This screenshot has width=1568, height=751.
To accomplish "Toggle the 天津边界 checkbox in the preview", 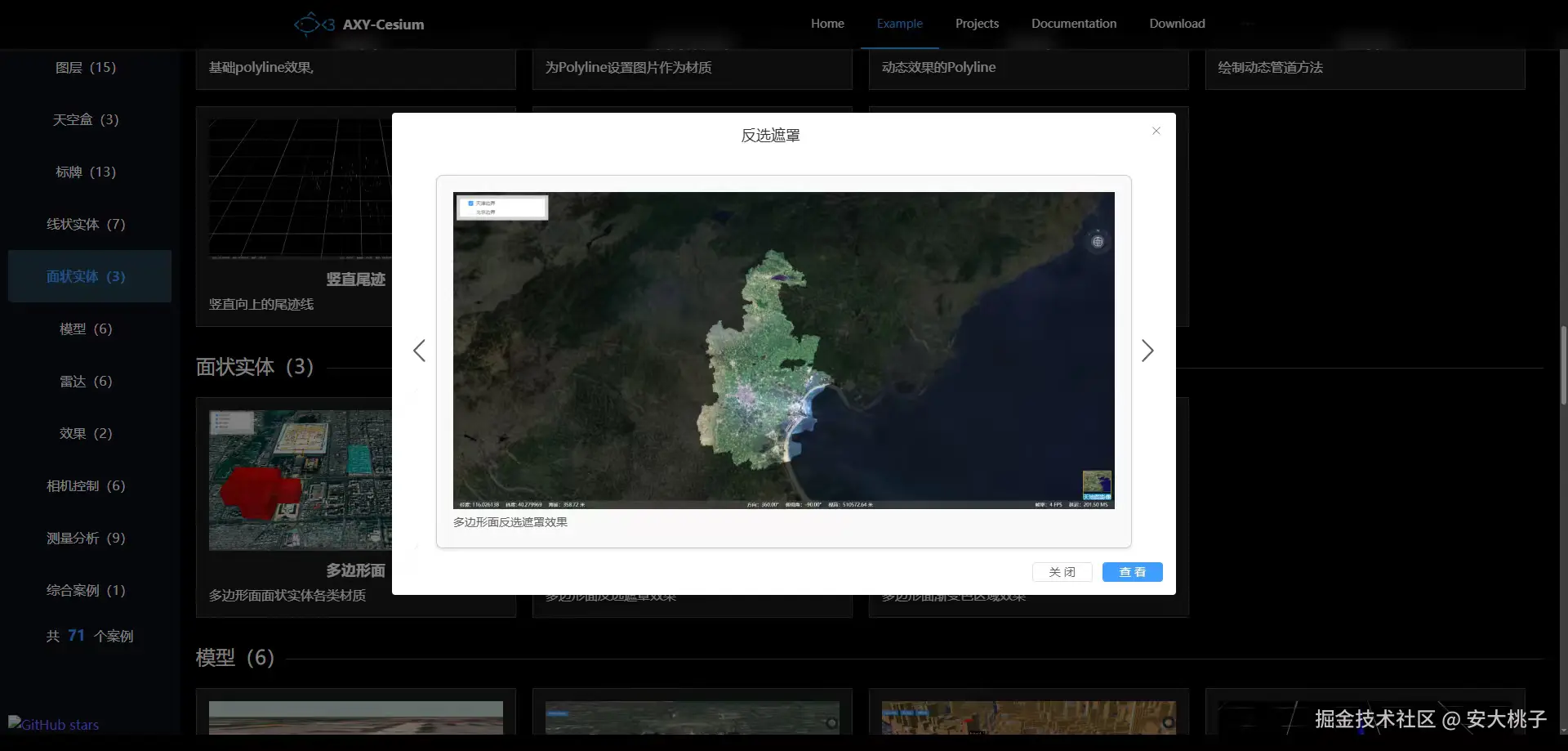I will [471, 203].
